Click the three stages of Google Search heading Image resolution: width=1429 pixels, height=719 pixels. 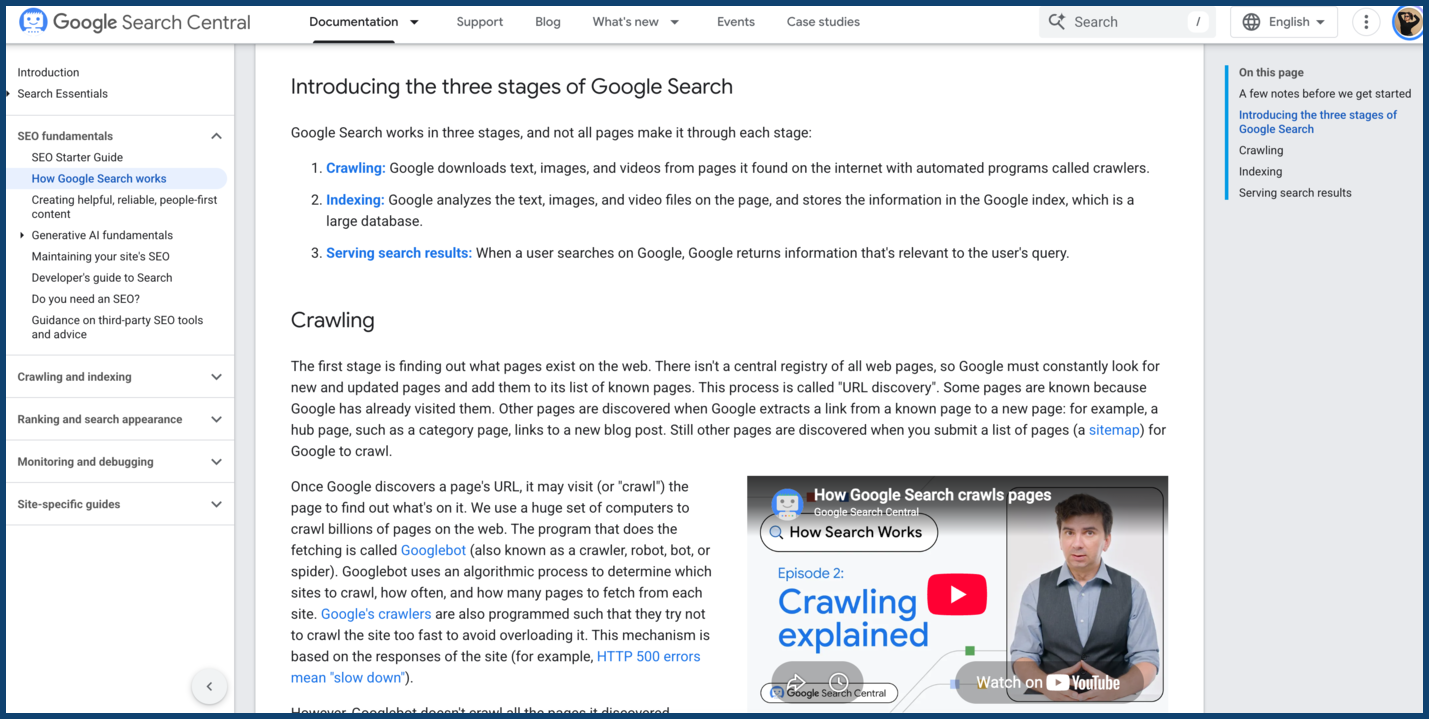(512, 87)
